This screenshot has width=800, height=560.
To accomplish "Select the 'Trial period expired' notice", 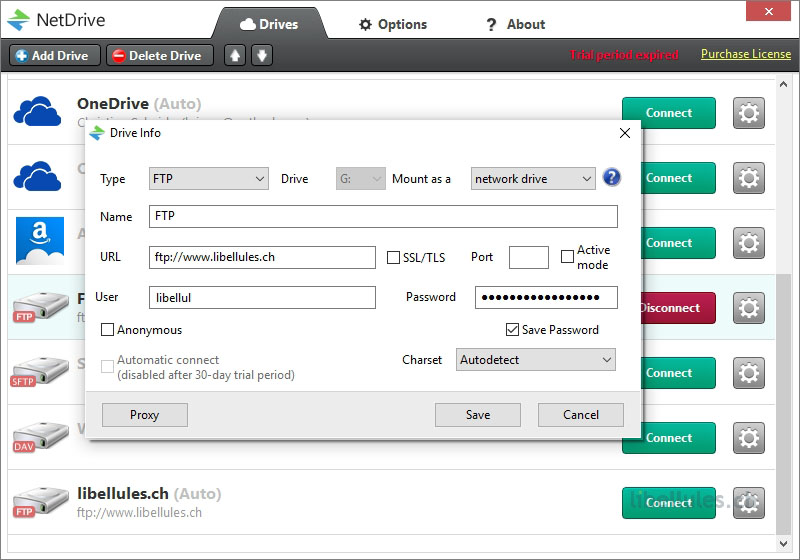I will coord(623,55).
